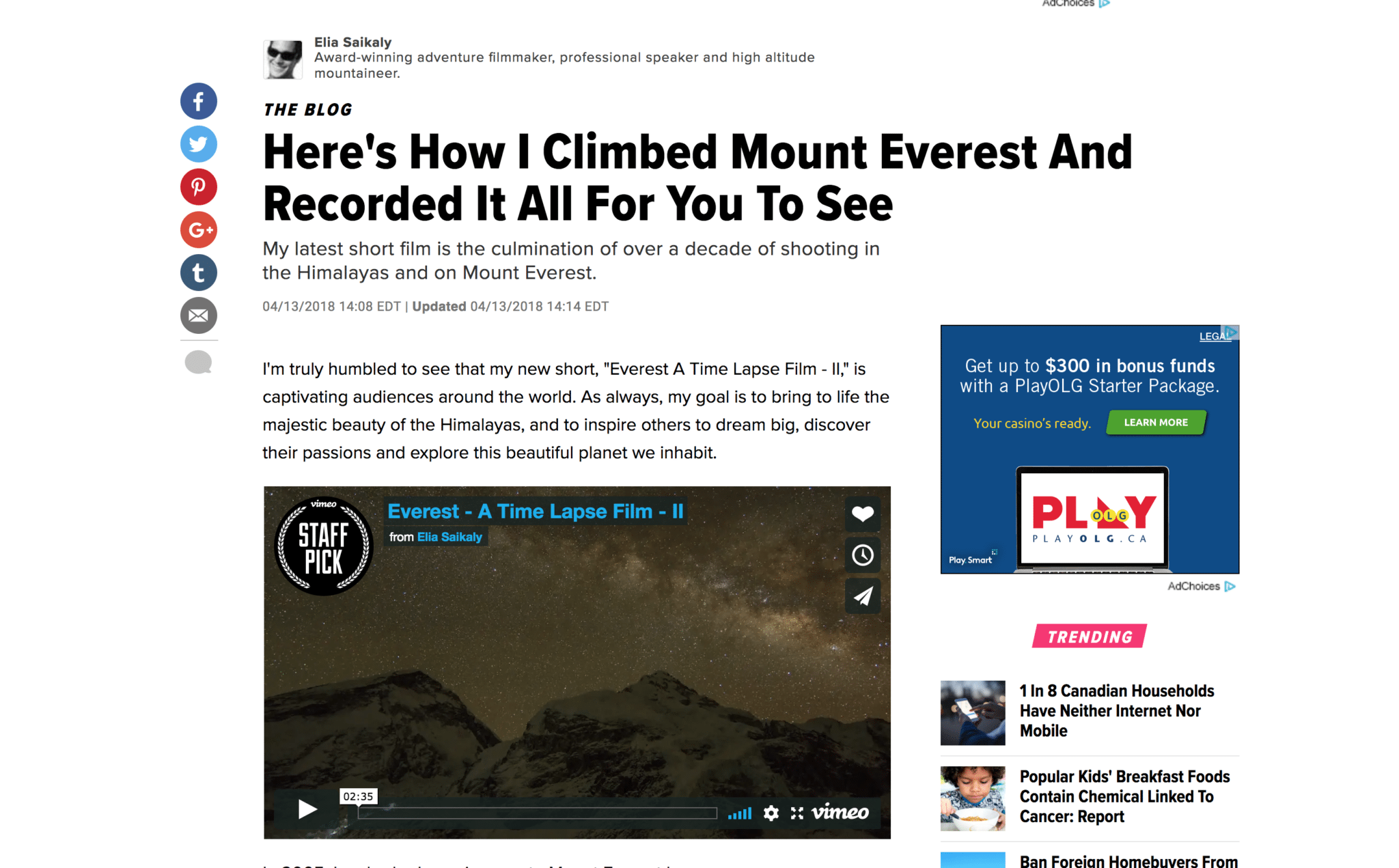Image resolution: width=1399 pixels, height=868 pixels.
Task: Share article on Facebook
Action: (x=198, y=101)
